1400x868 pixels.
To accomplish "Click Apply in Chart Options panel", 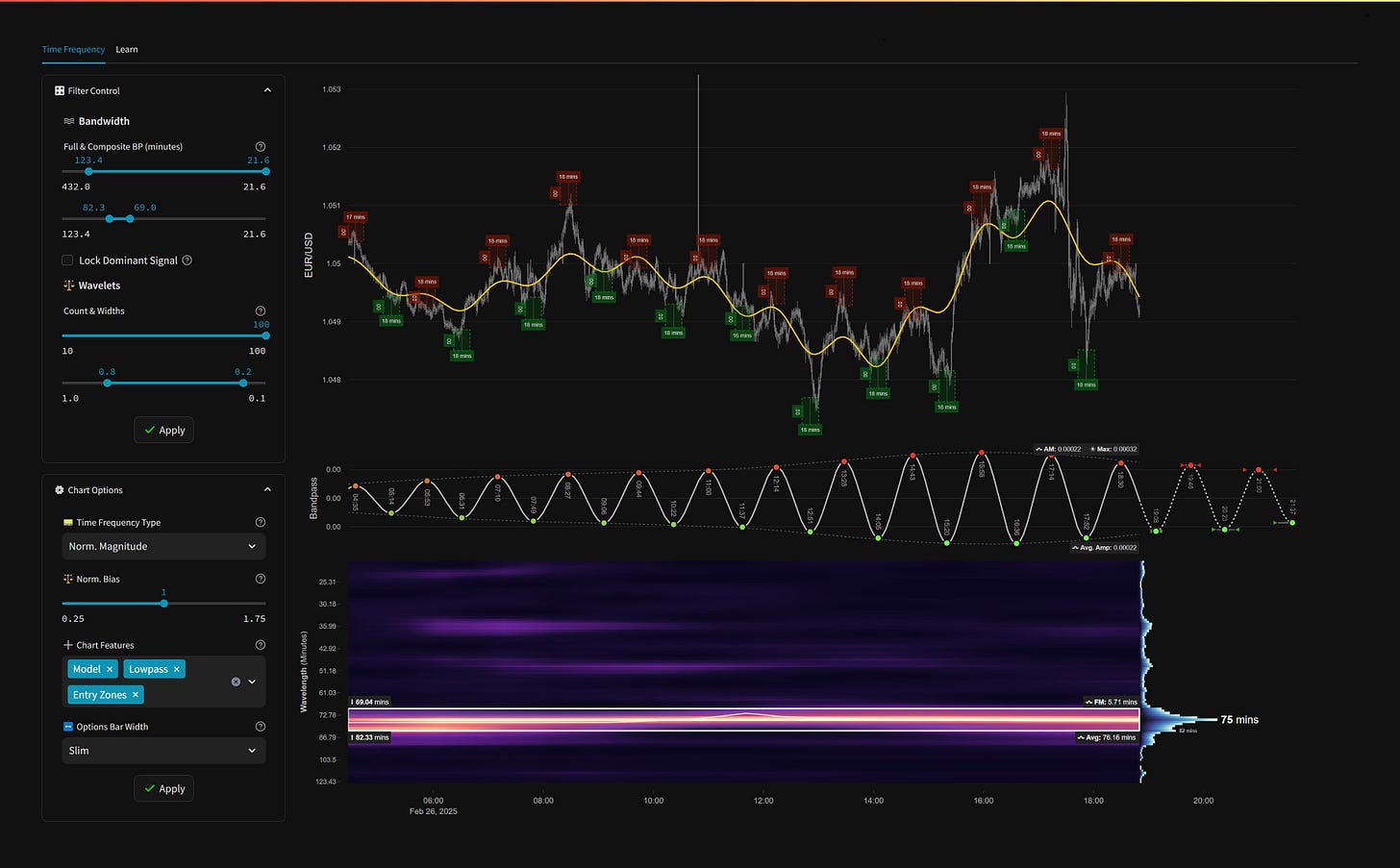I will 163,789.
